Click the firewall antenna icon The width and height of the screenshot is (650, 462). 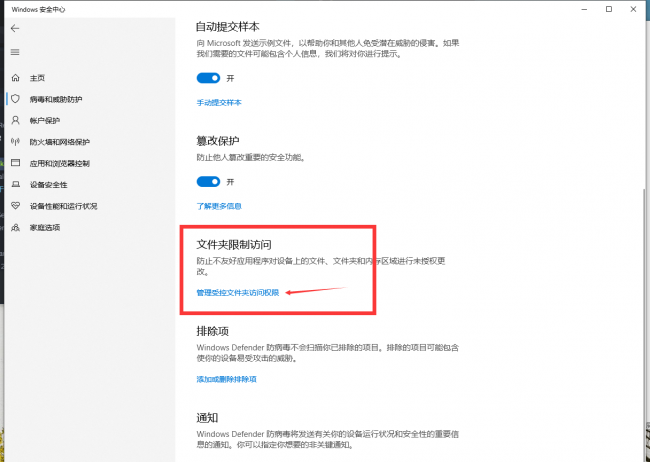point(15,142)
